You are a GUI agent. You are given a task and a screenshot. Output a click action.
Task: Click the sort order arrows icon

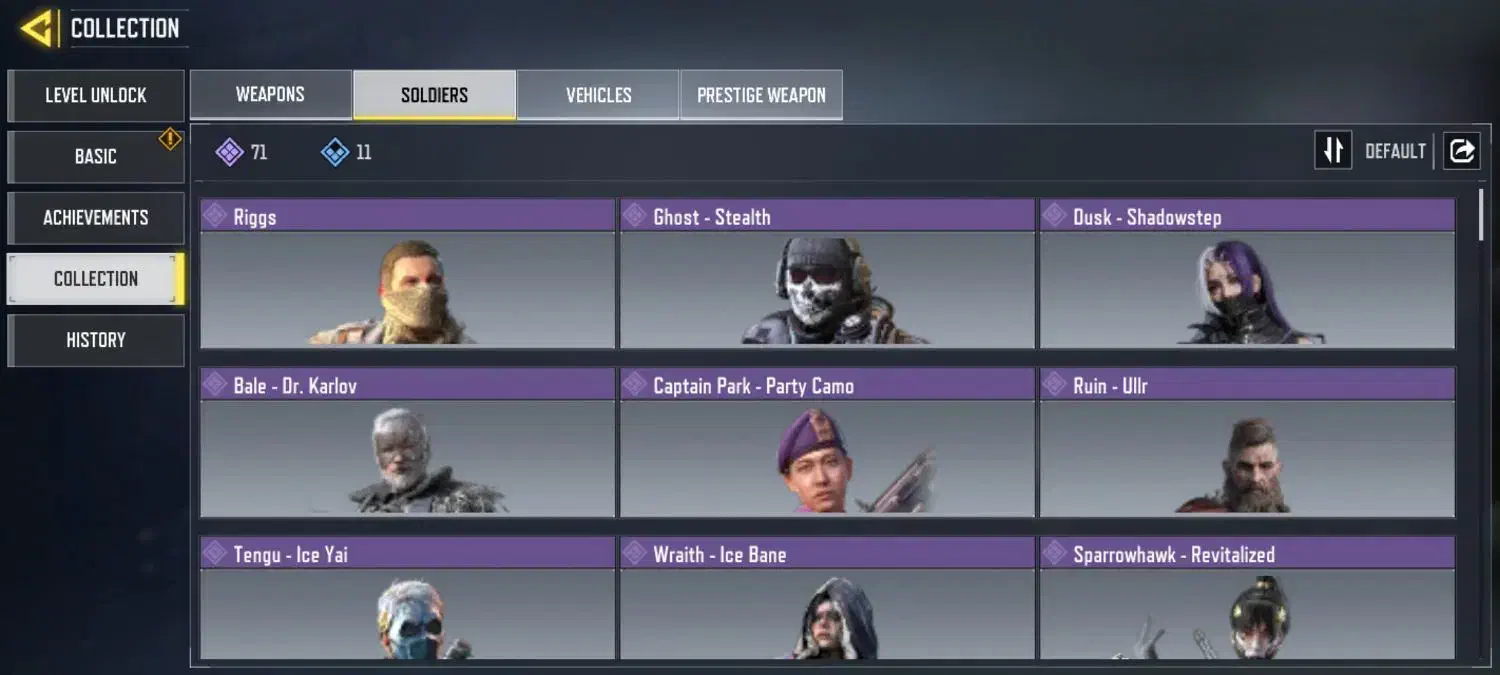coord(1332,151)
